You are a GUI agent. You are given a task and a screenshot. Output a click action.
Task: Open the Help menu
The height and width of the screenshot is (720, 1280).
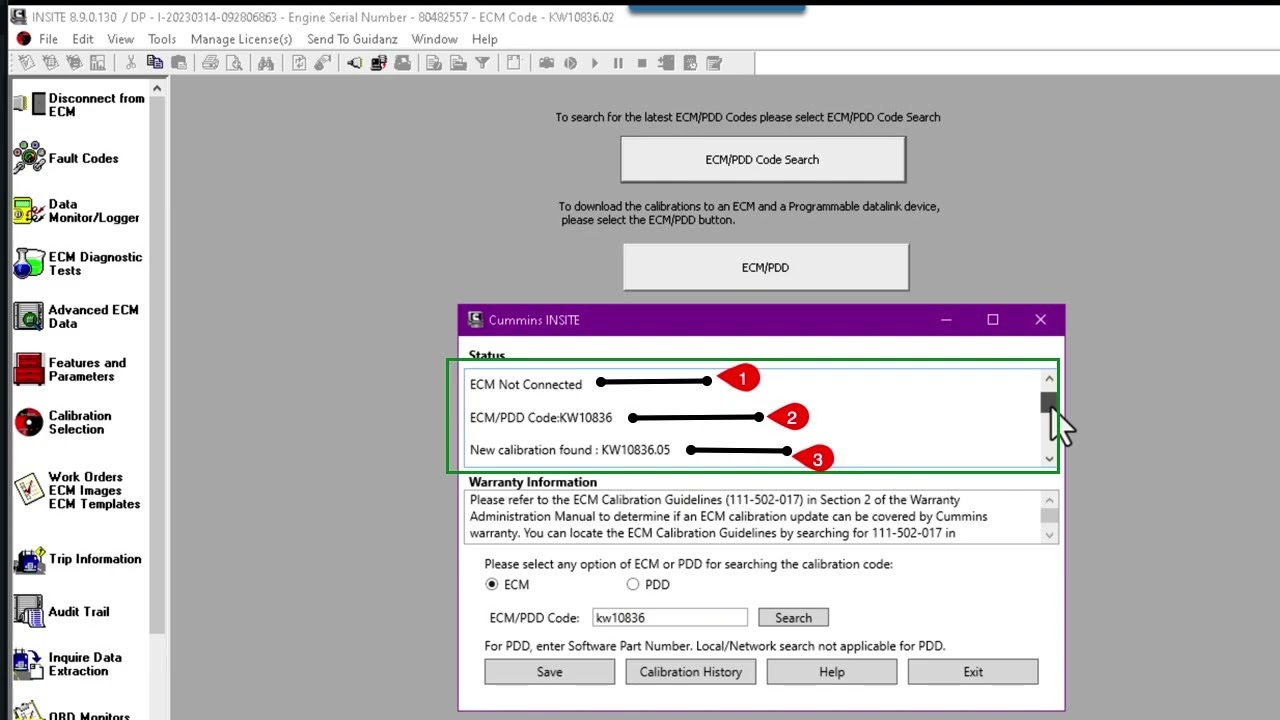[x=484, y=39]
